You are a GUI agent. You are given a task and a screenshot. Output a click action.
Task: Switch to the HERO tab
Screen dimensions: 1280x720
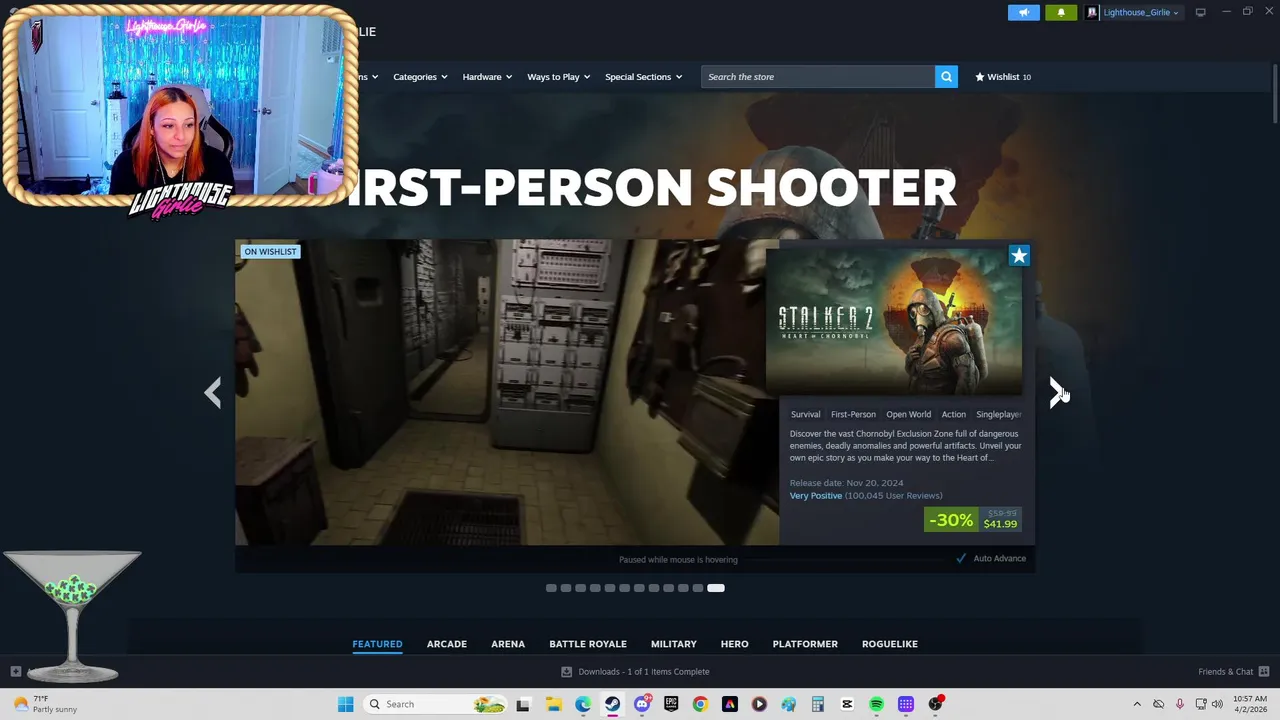[735, 644]
